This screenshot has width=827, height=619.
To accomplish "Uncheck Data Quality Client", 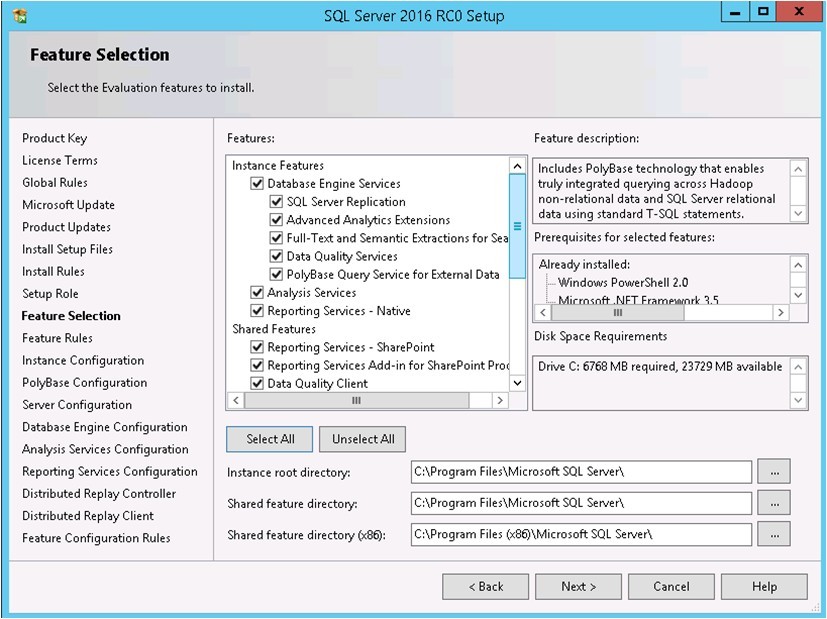I will [257, 383].
